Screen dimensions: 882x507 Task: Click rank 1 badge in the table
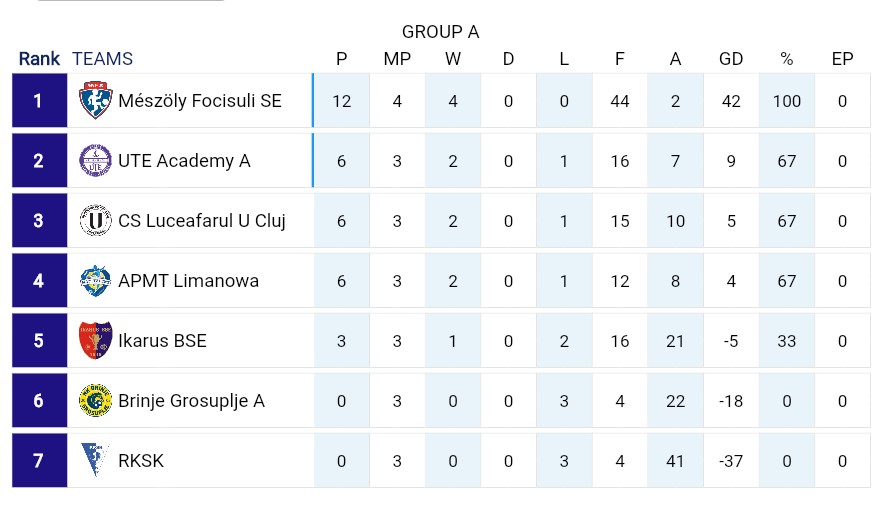point(39,101)
